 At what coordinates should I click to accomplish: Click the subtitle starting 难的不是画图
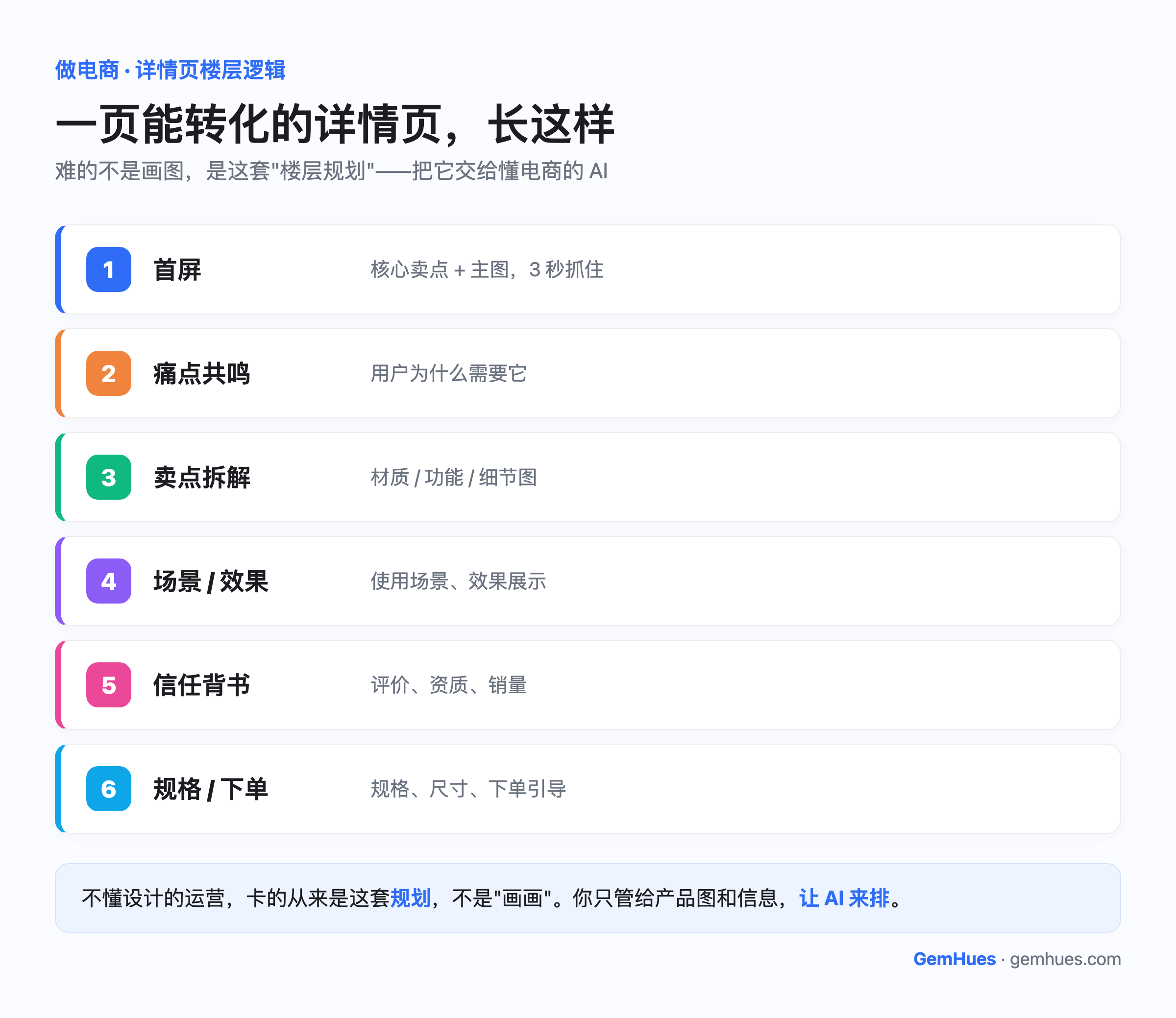coord(331,171)
